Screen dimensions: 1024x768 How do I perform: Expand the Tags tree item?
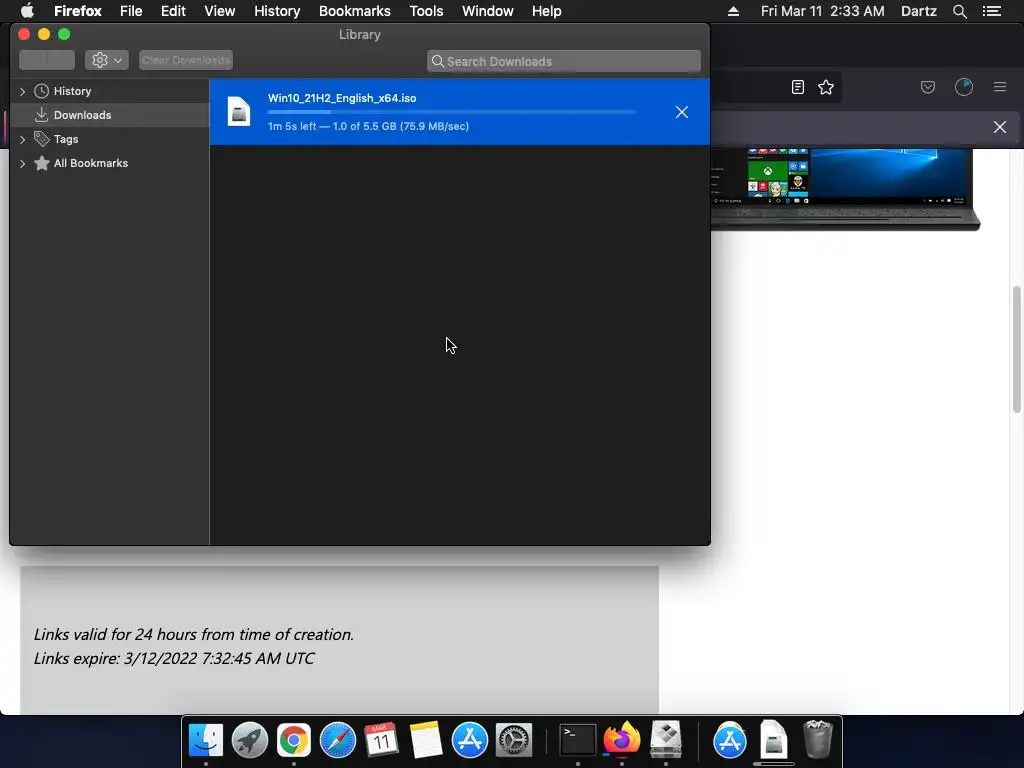click(x=23, y=139)
